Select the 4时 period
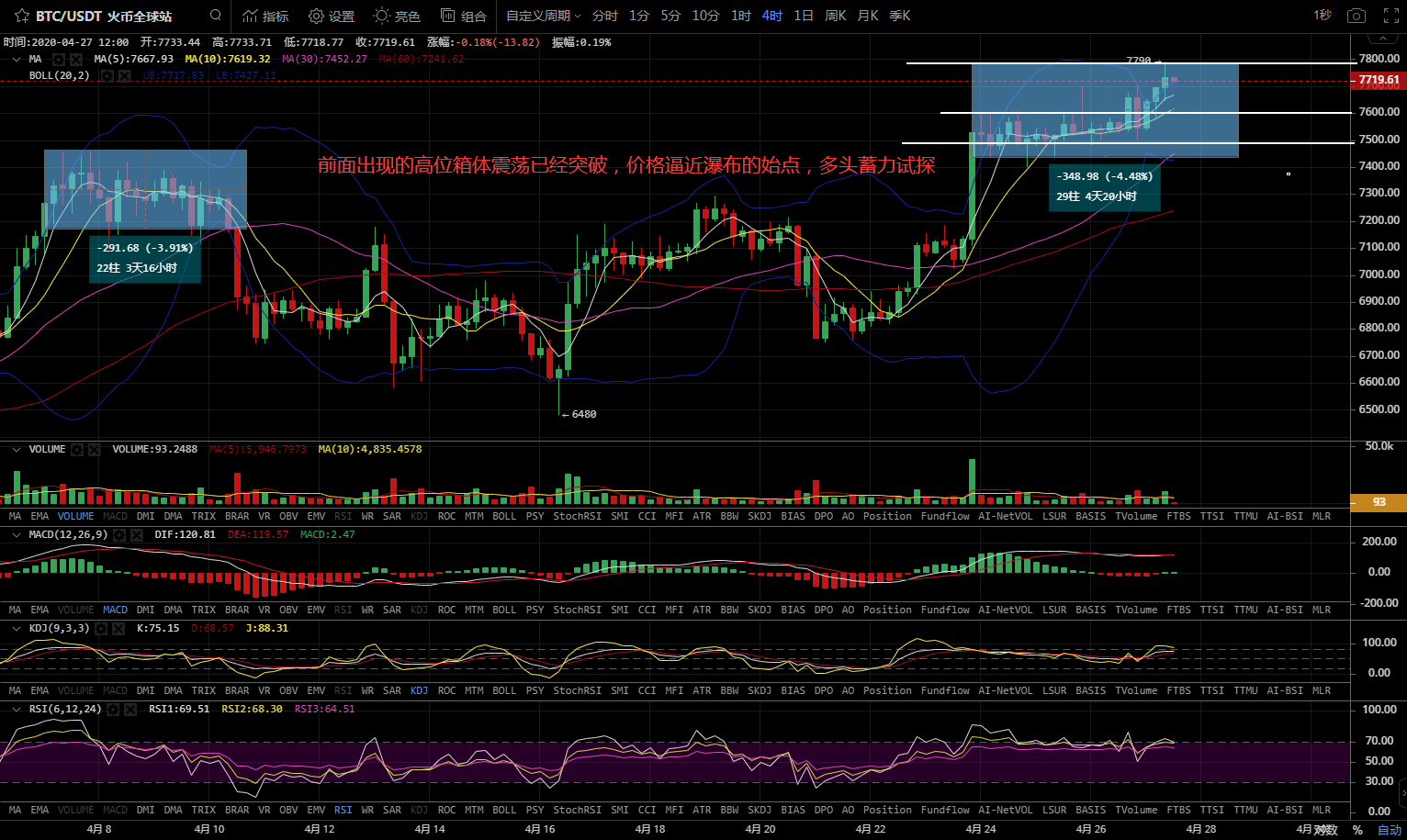The height and width of the screenshot is (840, 1407). coord(772,16)
